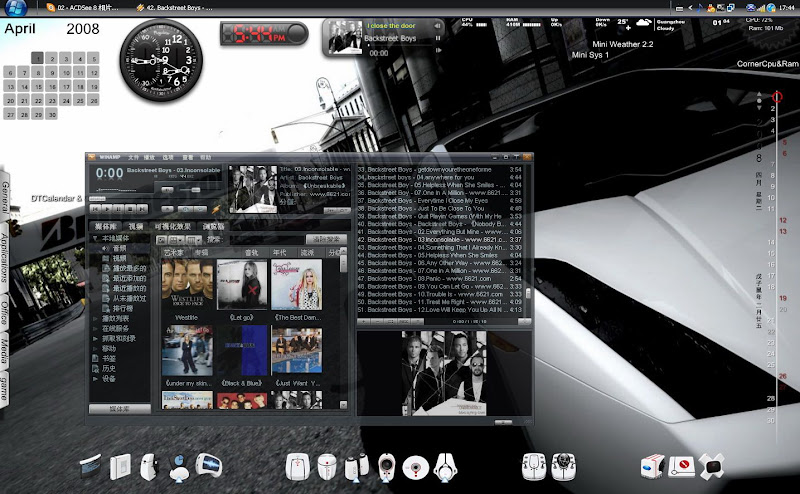The image size is (800, 494).
Task: Select the 《Let go》 album cover
Action: pos(242,284)
